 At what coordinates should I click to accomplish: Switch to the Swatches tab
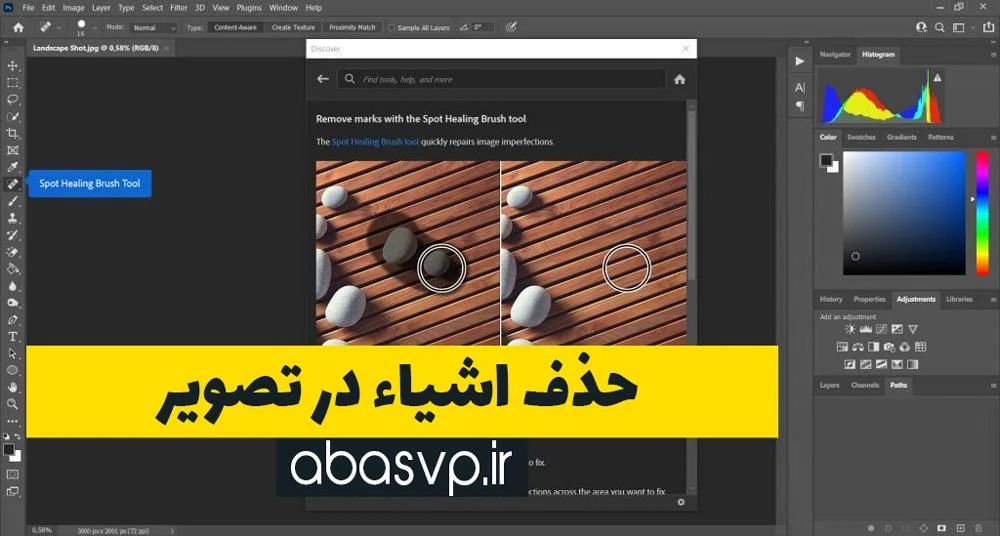click(861, 137)
